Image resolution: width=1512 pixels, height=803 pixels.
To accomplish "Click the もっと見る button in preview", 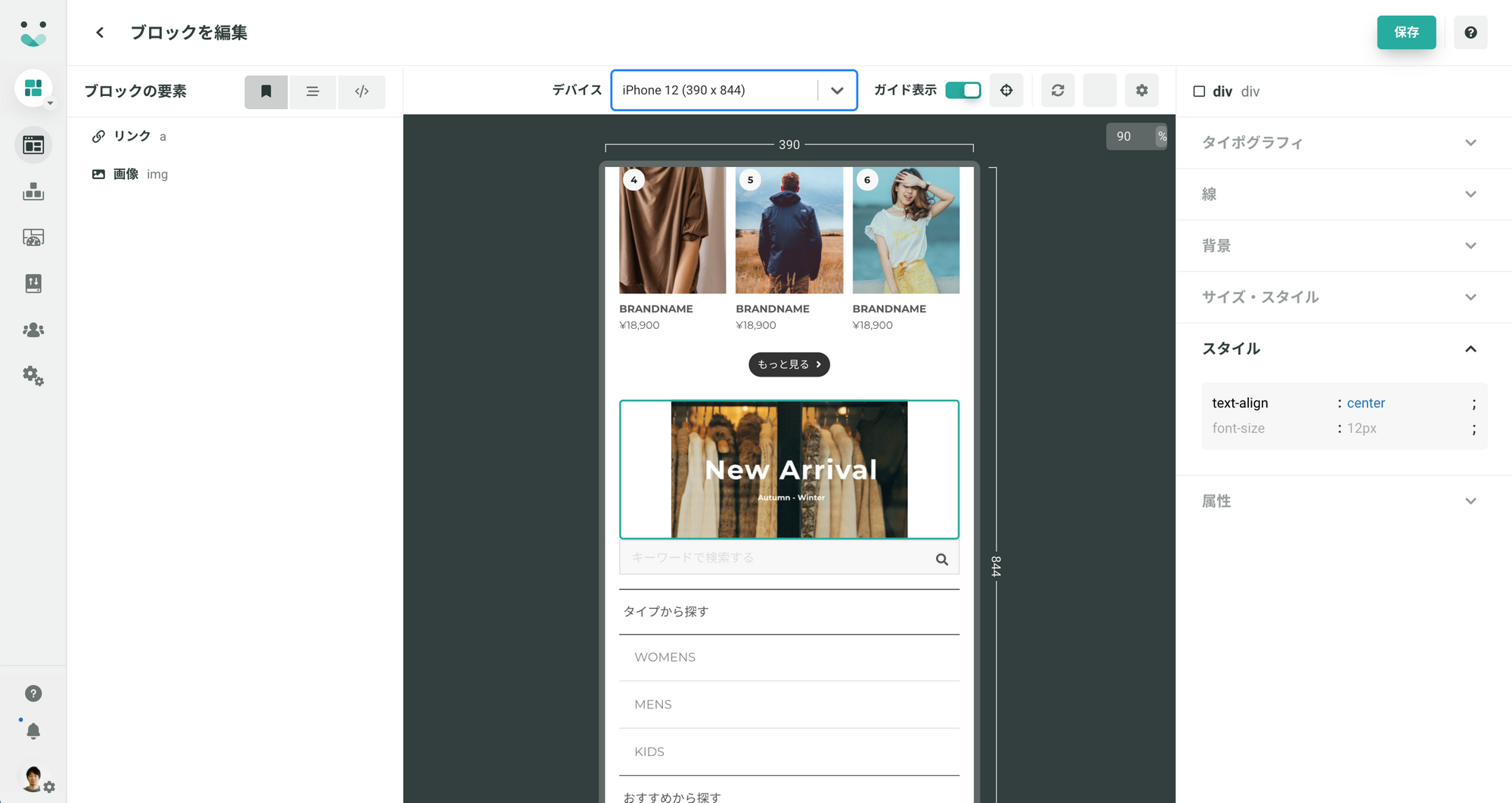I will coord(789,364).
